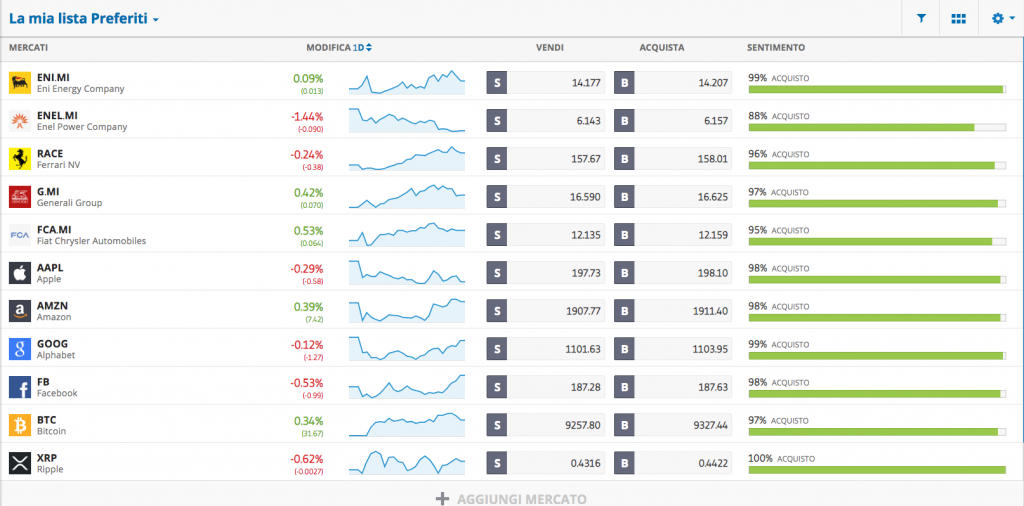Image resolution: width=1024 pixels, height=506 pixels.
Task: Open the BTC sparkline chart
Action: (407, 424)
